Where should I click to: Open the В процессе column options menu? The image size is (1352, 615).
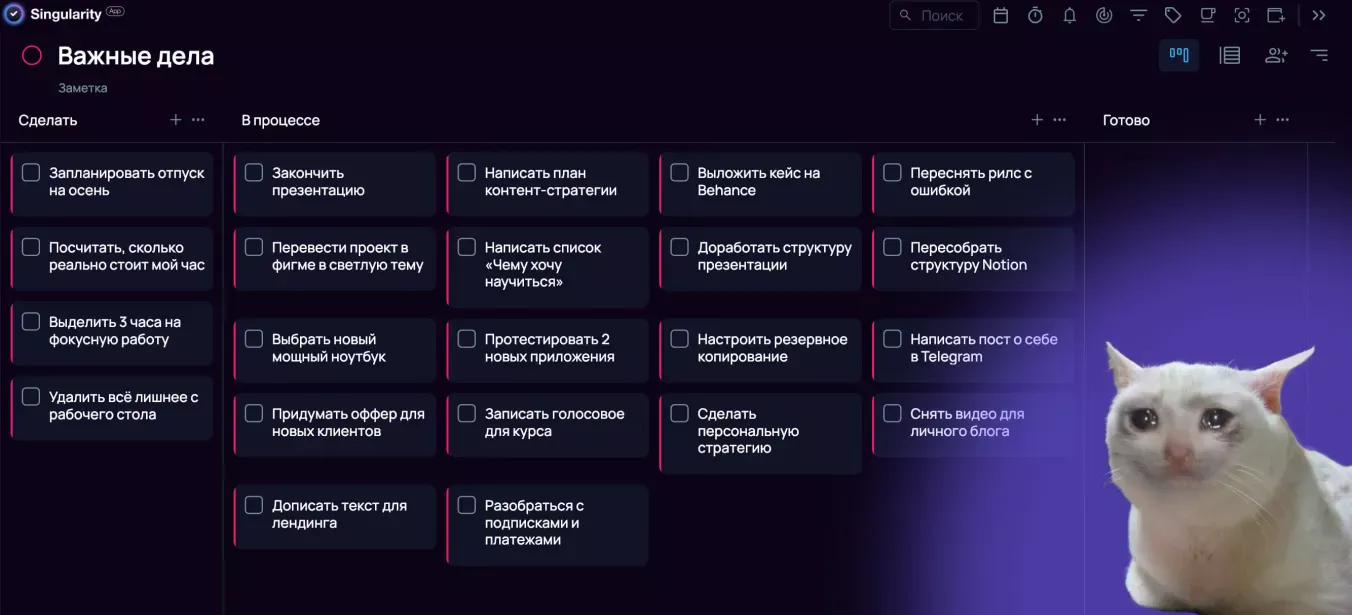1060,120
